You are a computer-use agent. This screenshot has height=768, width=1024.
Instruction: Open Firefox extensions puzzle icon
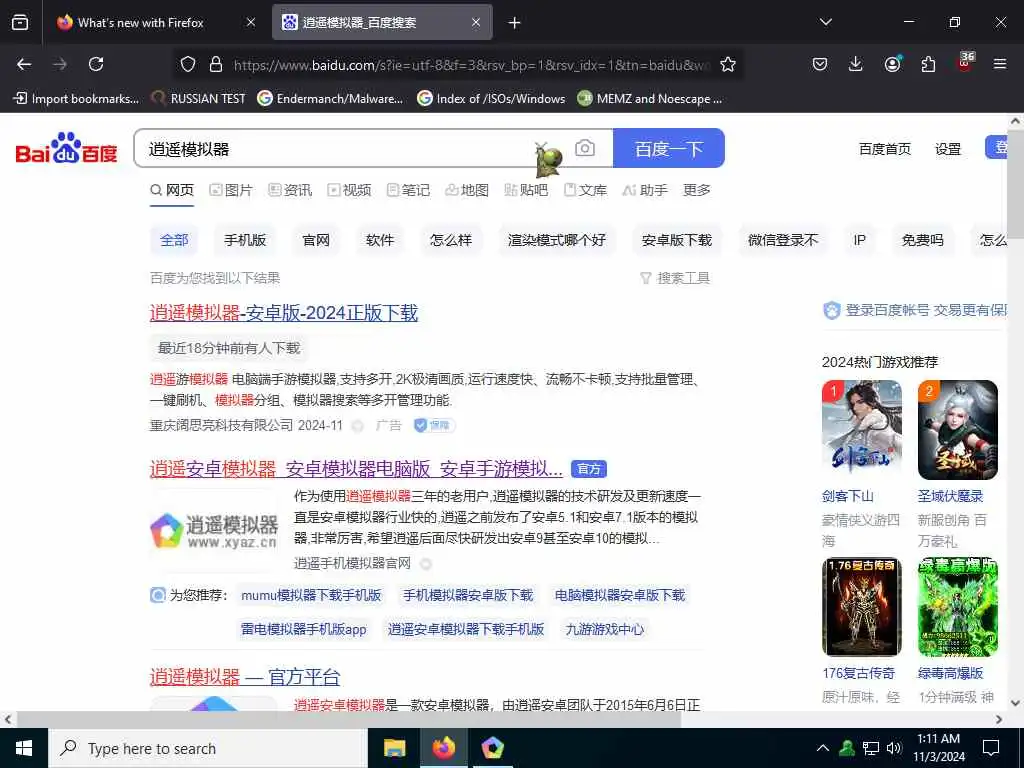click(928, 64)
